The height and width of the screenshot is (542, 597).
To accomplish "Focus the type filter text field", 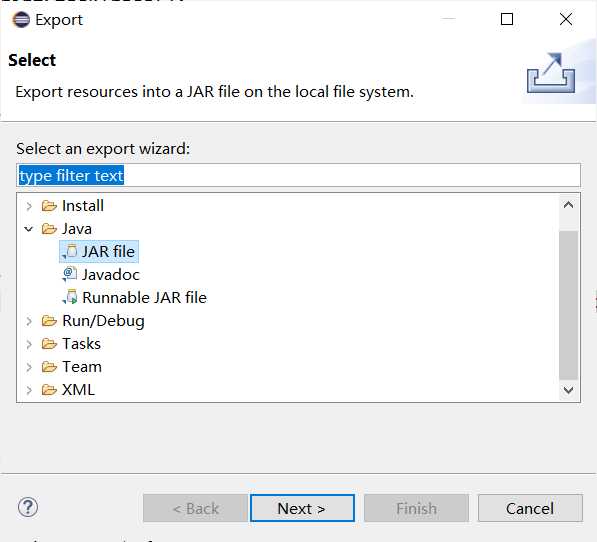I will tap(298, 175).
